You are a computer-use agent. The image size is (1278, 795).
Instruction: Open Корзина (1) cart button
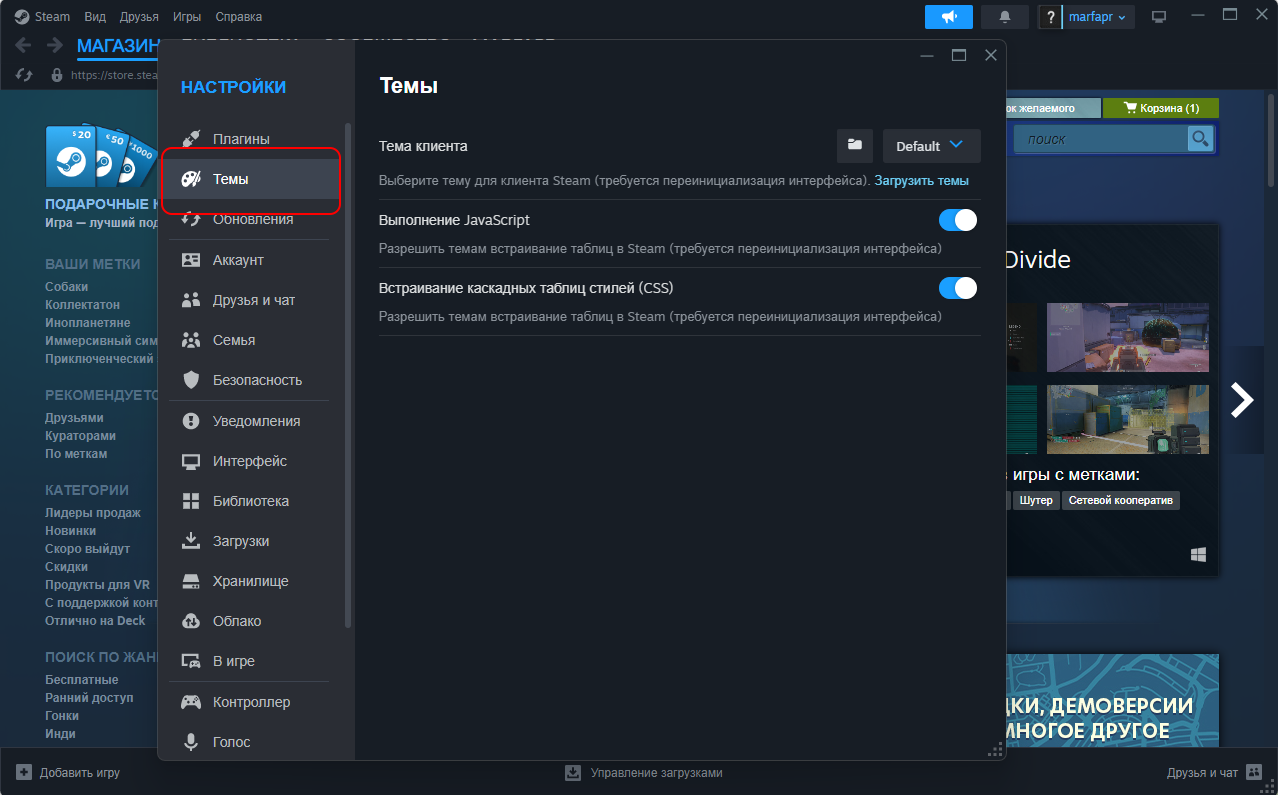[1160, 108]
